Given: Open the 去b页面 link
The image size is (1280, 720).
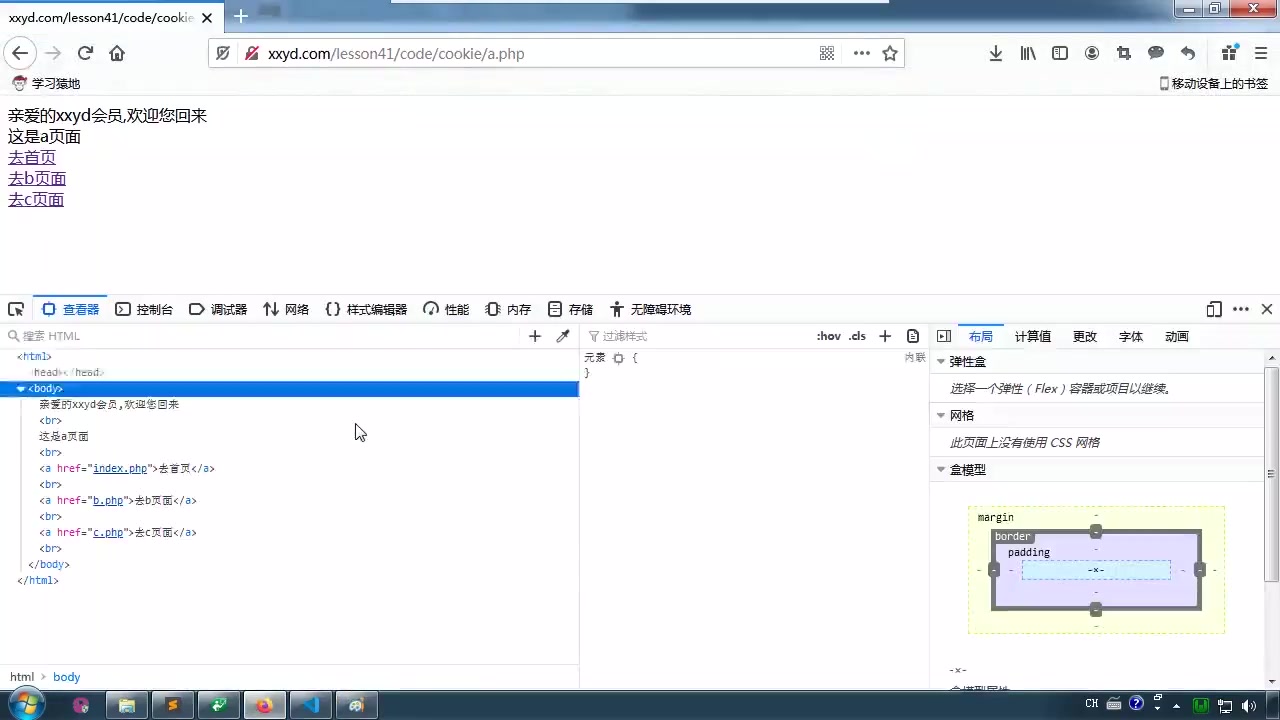Looking at the screenshot, I should point(36,178).
